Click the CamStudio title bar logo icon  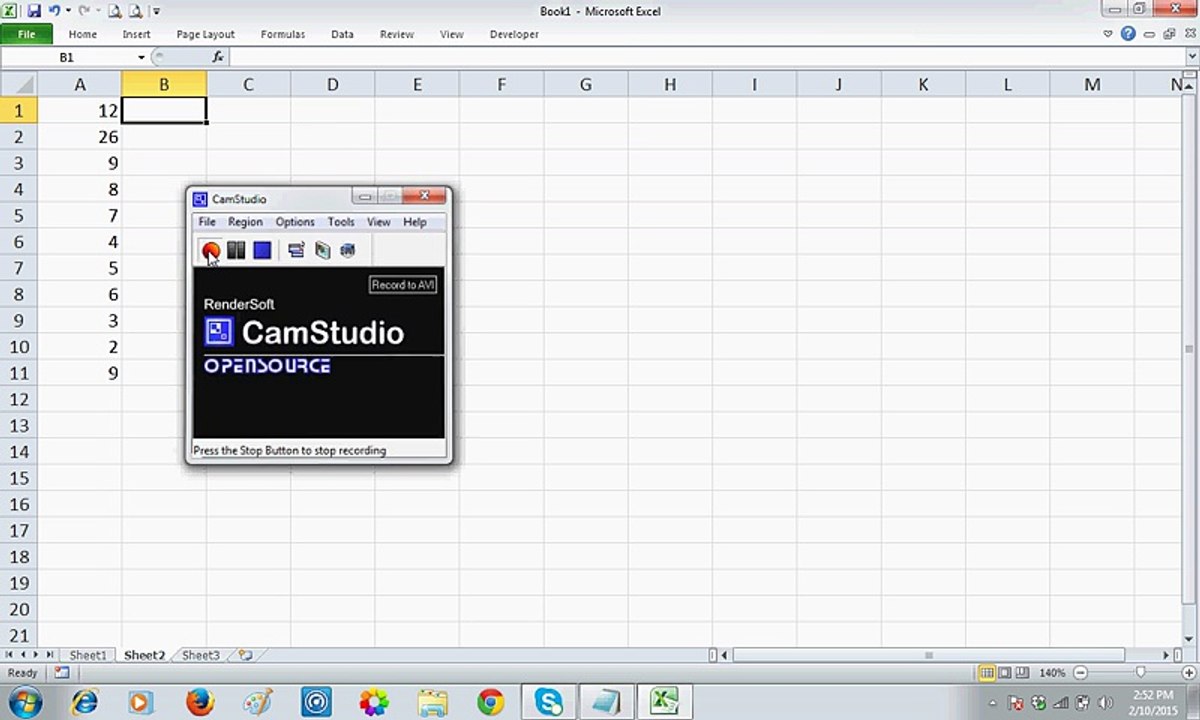(200, 199)
